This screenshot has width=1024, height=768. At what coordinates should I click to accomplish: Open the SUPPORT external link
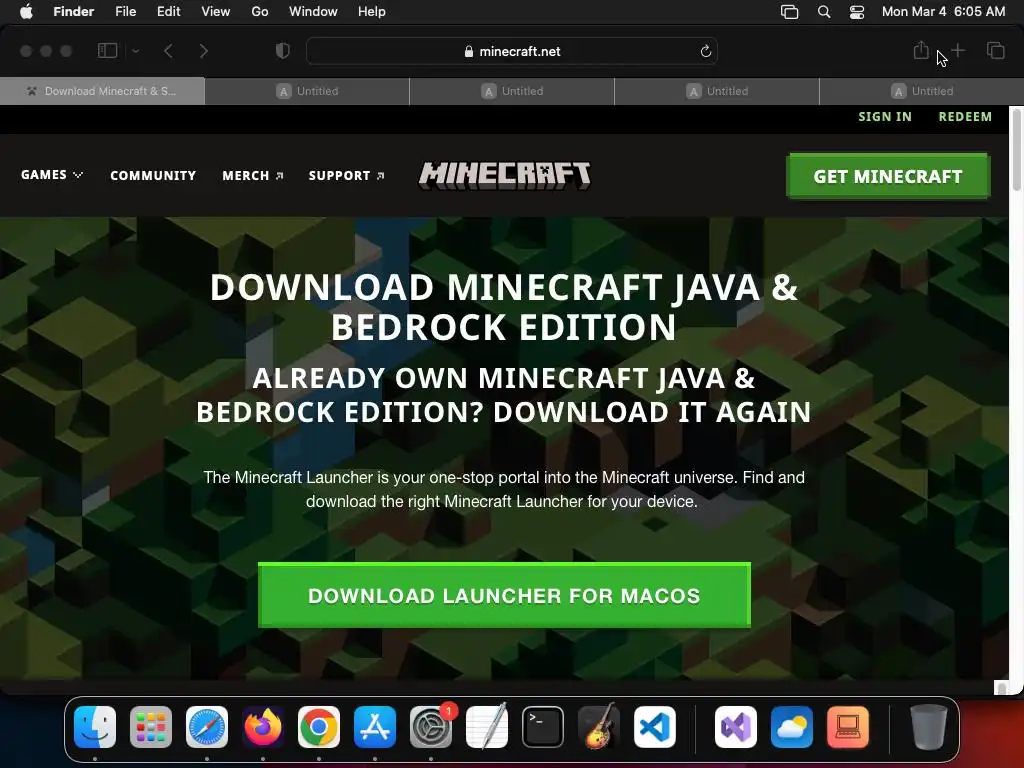click(x=346, y=176)
